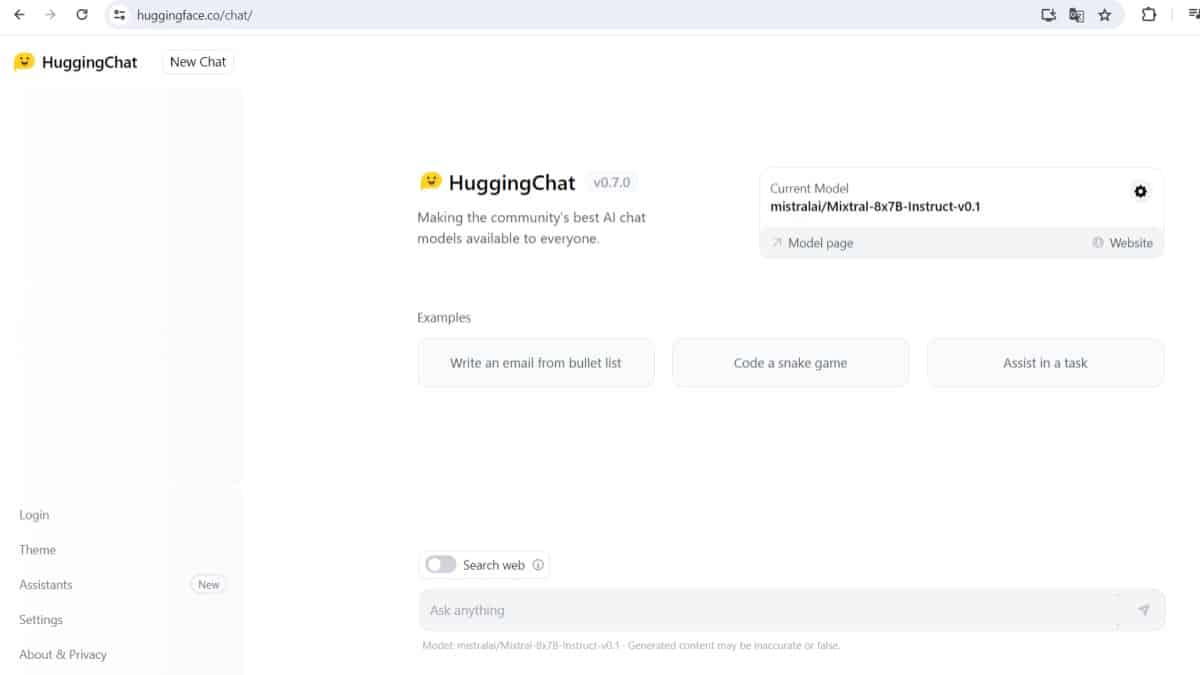Viewport: 1200px width, 675px height.
Task: Click the Search web info icon
Action: [x=538, y=565]
